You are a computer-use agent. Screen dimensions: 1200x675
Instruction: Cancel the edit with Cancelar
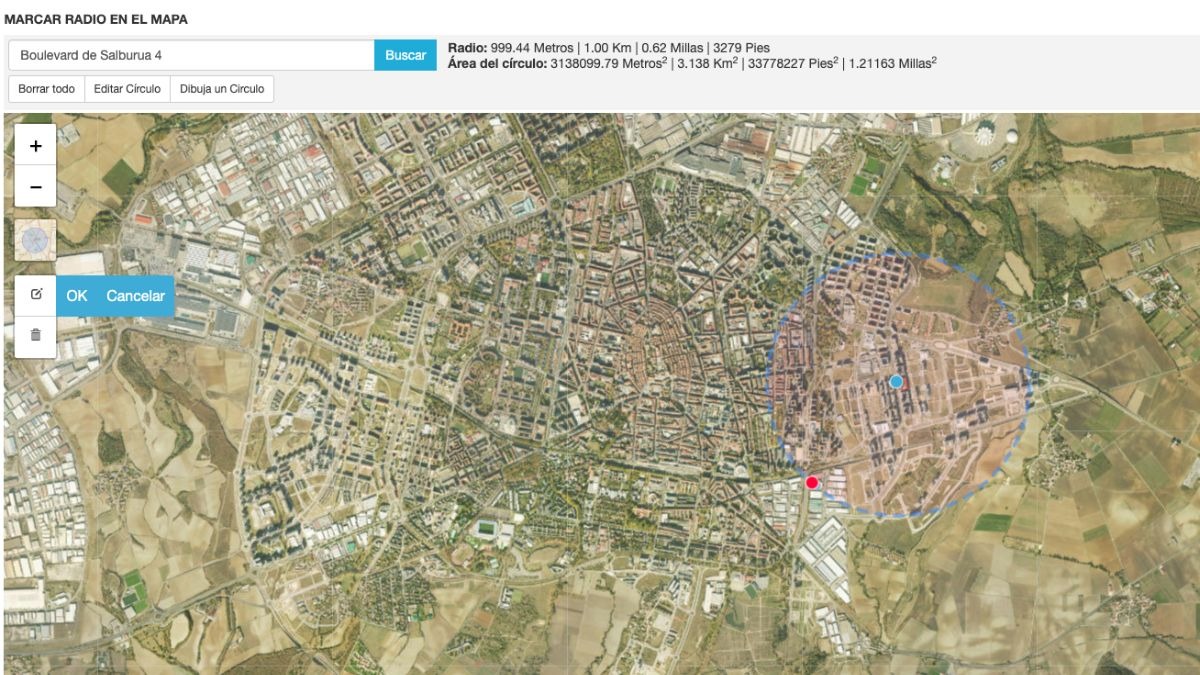(x=137, y=296)
